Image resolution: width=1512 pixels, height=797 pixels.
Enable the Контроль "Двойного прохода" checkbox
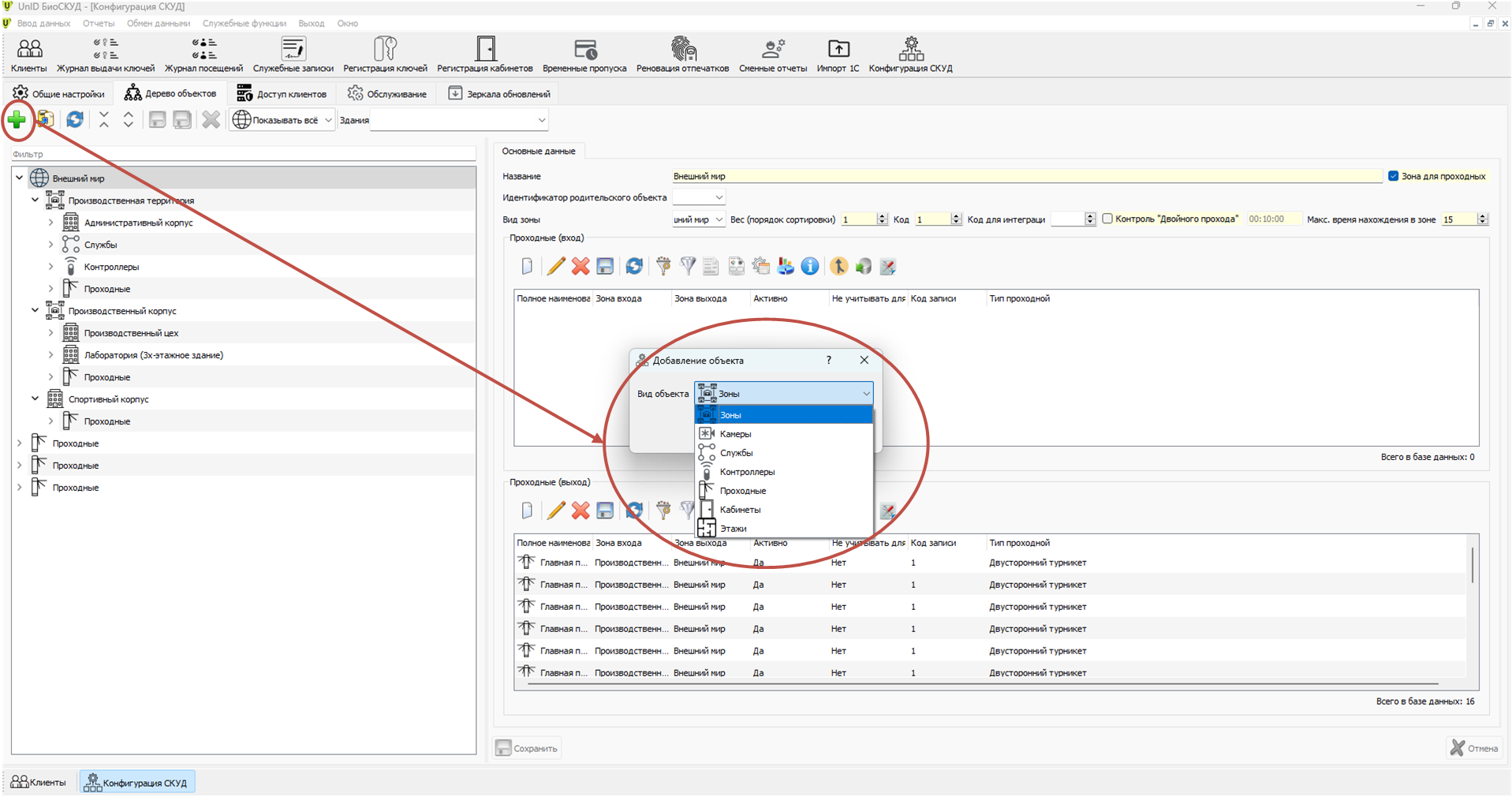(1107, 219)
